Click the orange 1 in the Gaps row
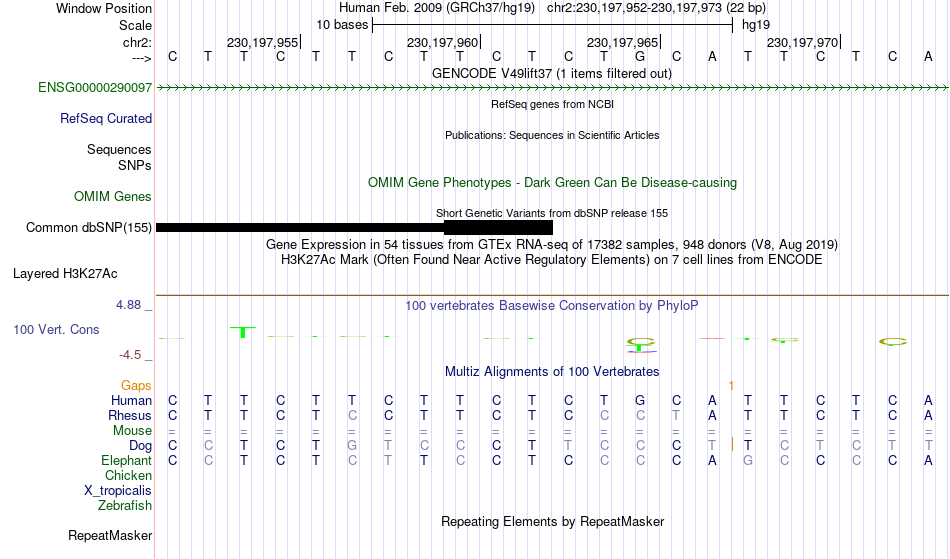The width and height of the screenshot is (950, 559). [x=731, y=386]
